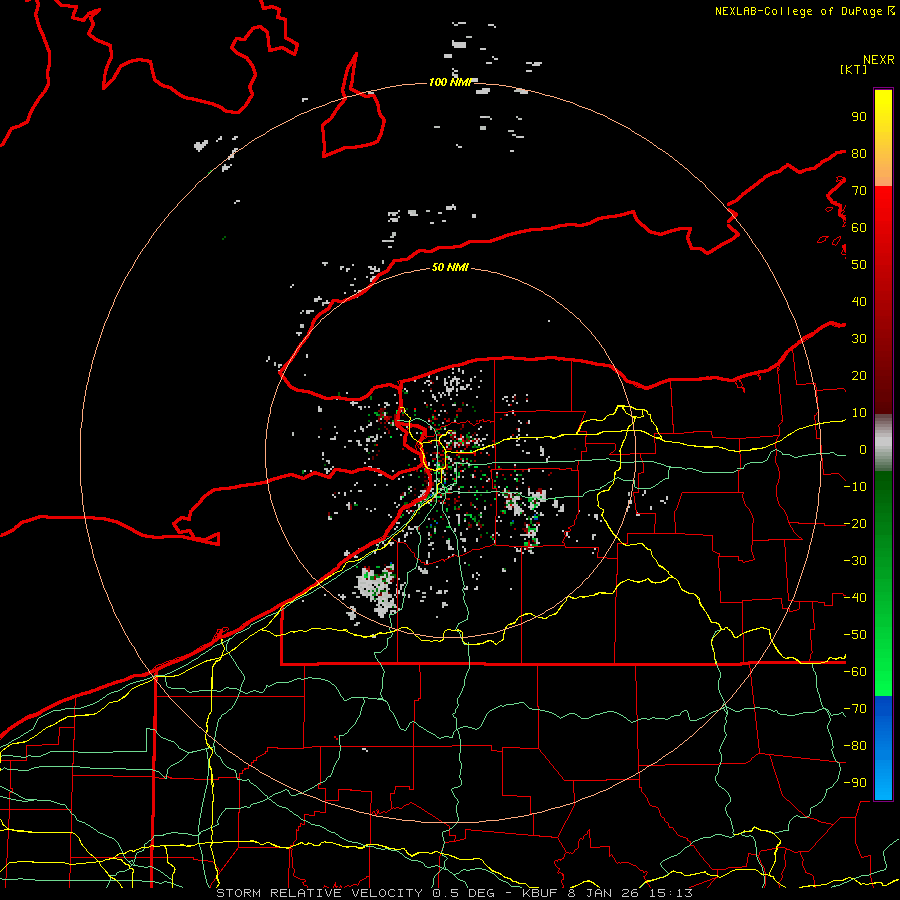Click the Storm Relative Velocity caption at bottom
Viewport: 900px width, 900px height.
(455, 893)
